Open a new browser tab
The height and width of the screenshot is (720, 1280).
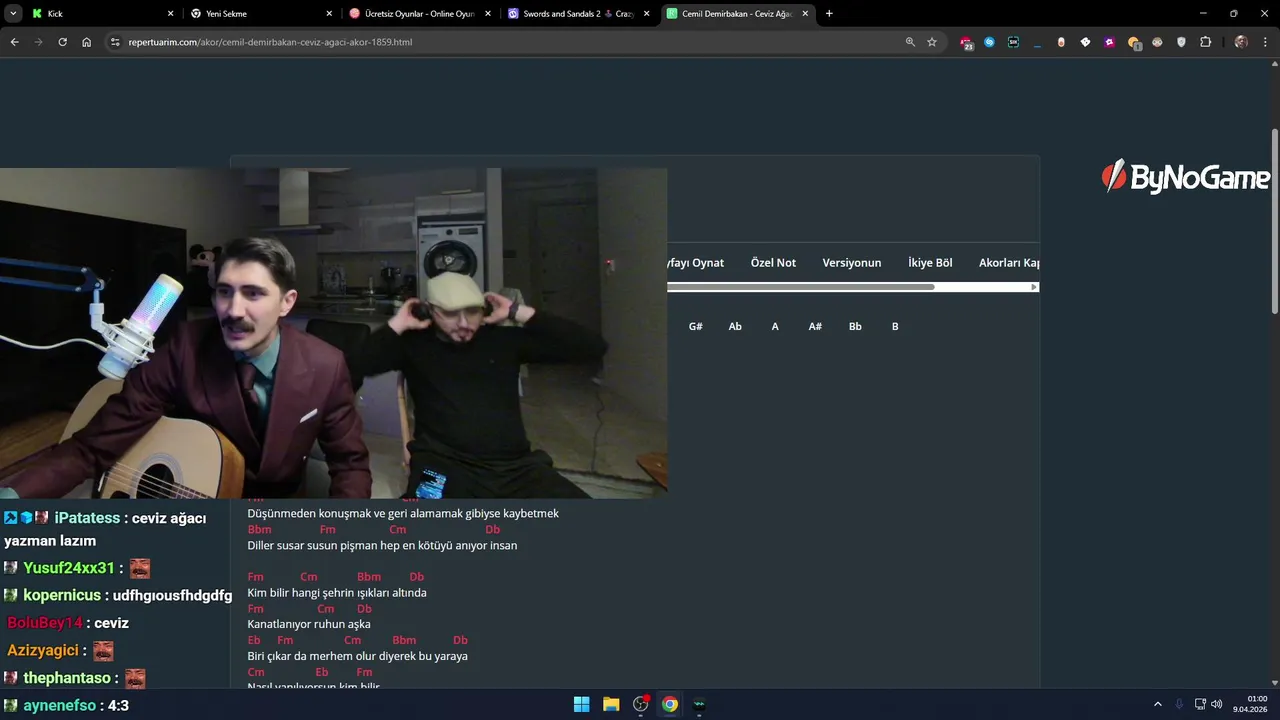click(x=829, y=14)
